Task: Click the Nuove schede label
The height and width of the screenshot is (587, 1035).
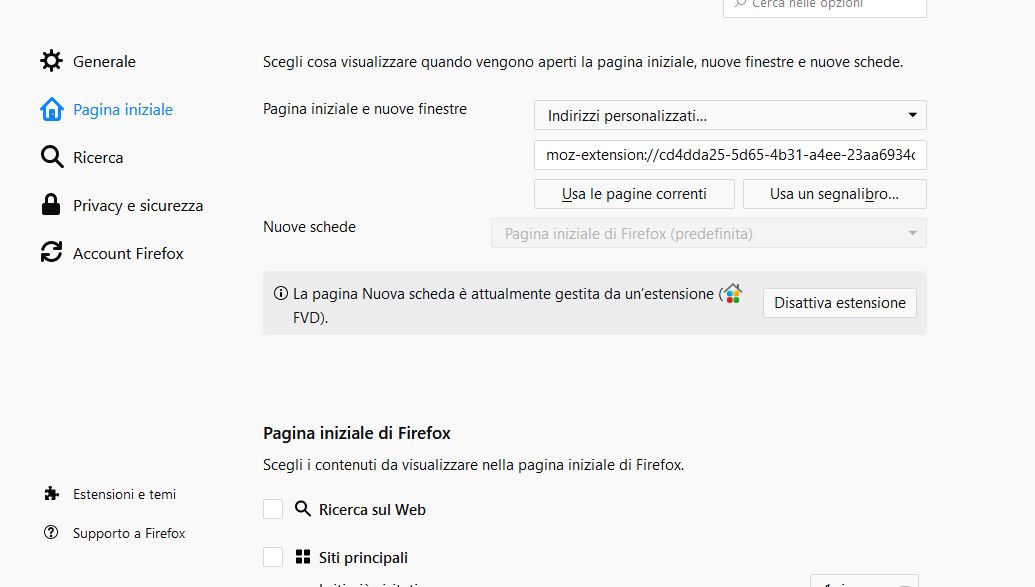Action: pyautogui.click(x=309, y=227)
